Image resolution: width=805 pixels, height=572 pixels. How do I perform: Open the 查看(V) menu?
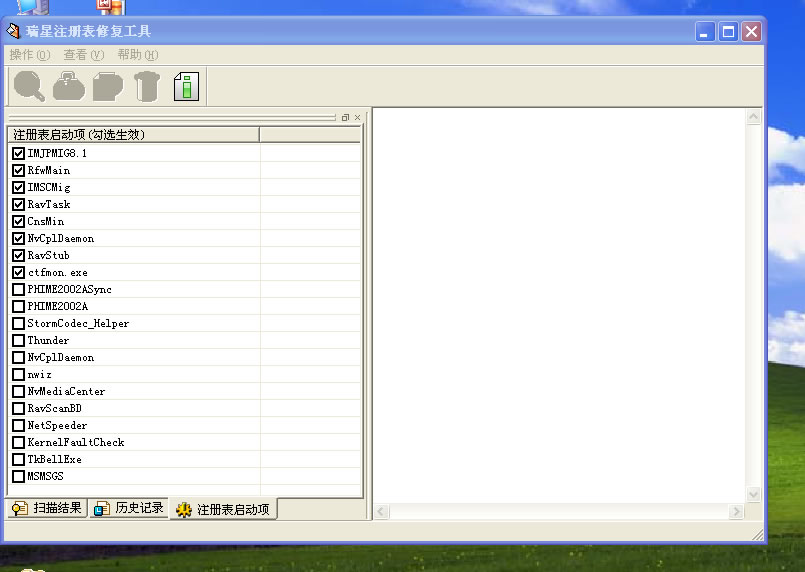(x=84, y=54)
